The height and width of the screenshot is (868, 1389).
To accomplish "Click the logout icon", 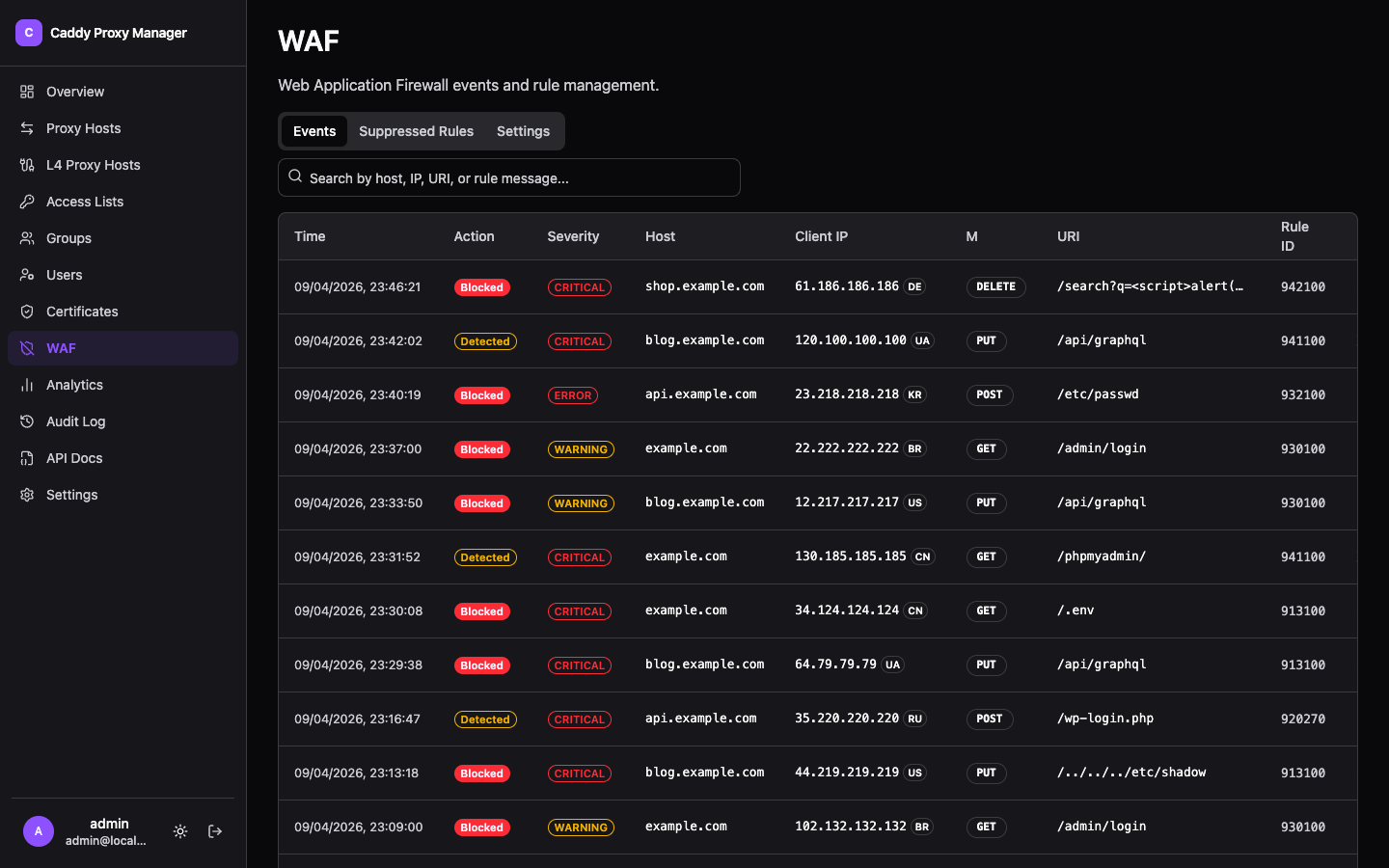I will (215, 831).
